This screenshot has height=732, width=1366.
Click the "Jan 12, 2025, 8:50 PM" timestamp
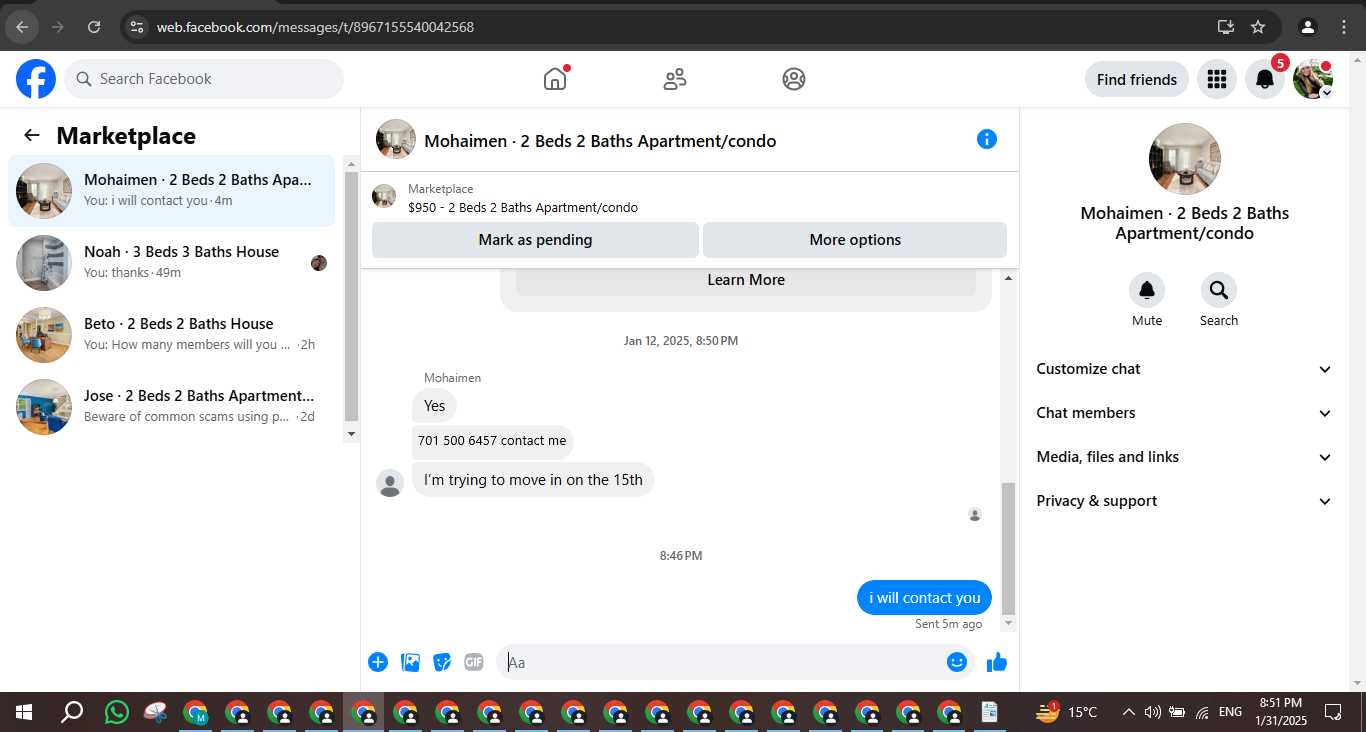tap(681, 341)
